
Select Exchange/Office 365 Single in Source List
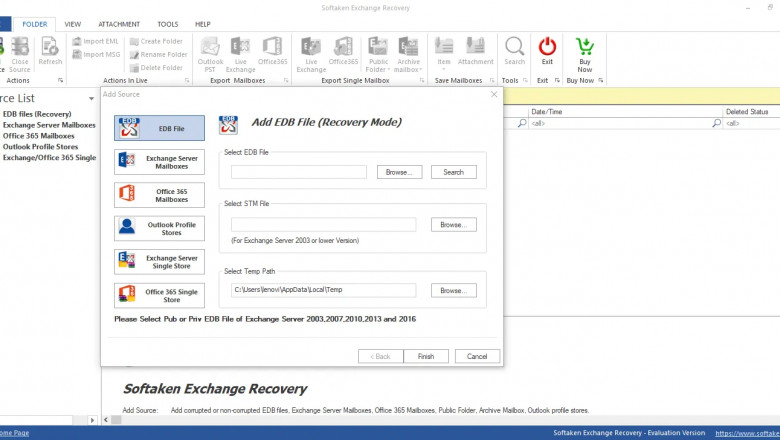[x=49, y=158]
